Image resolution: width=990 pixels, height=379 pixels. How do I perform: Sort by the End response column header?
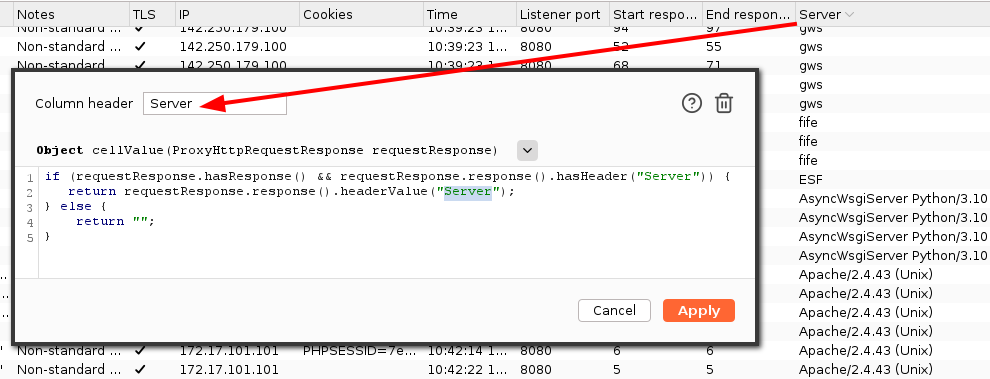click(748, 14)
